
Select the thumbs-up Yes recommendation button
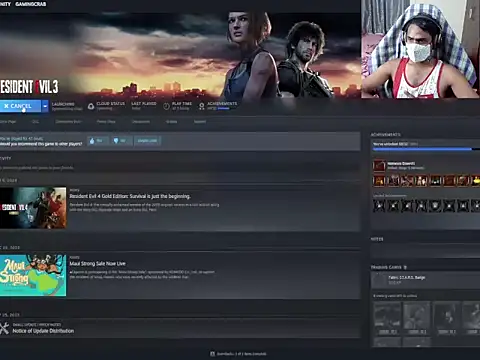[98, 141]
